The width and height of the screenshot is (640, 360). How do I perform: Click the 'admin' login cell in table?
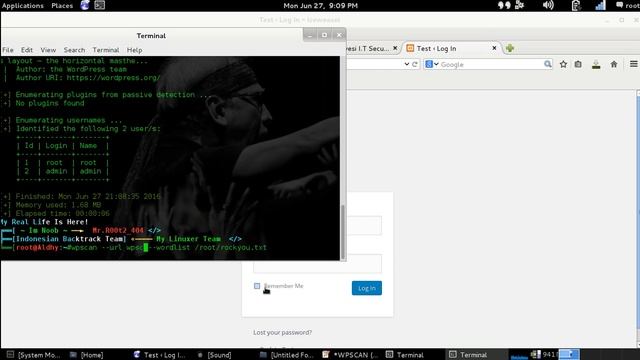point(56,171)
